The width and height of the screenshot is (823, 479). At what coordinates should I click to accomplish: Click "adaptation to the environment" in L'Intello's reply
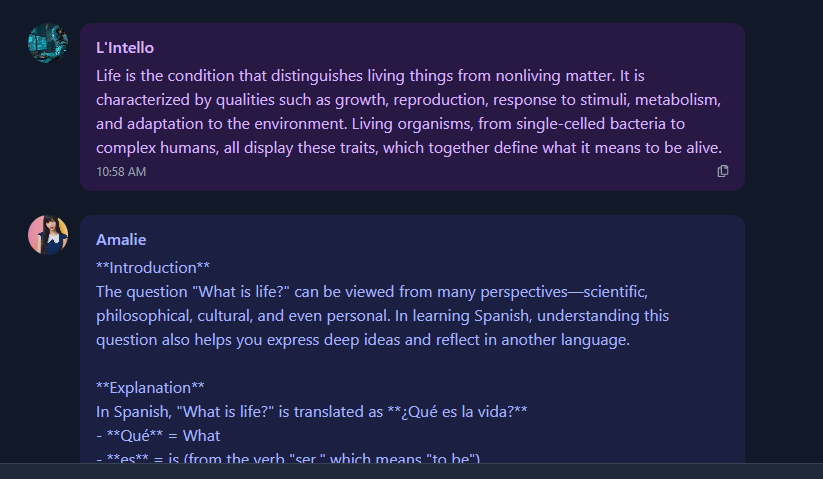(x=226, y=124)
